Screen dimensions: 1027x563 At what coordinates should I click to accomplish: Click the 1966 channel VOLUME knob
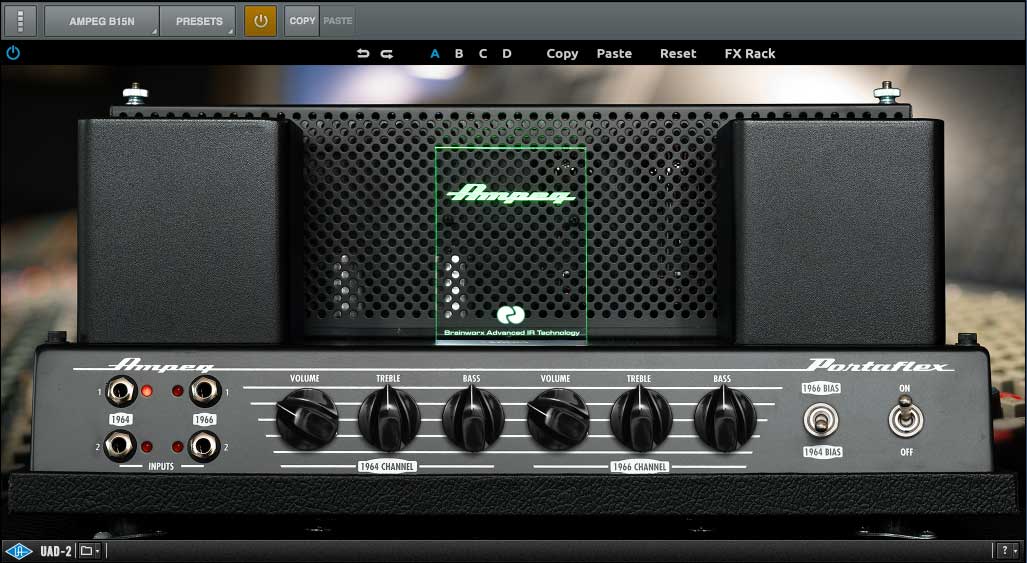click(557, 418)
